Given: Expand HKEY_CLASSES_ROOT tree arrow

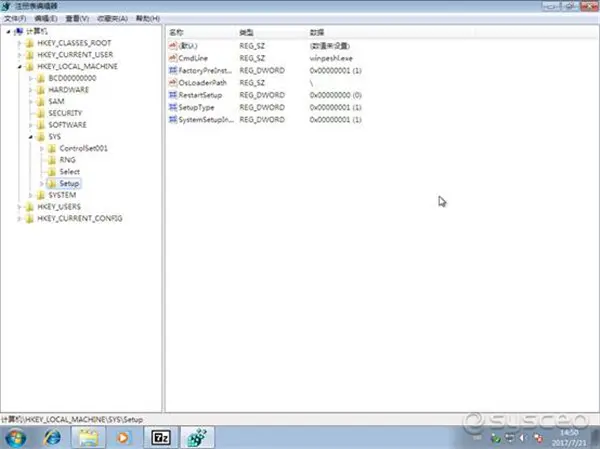Looking at the screenshot, I should (20, 43).
